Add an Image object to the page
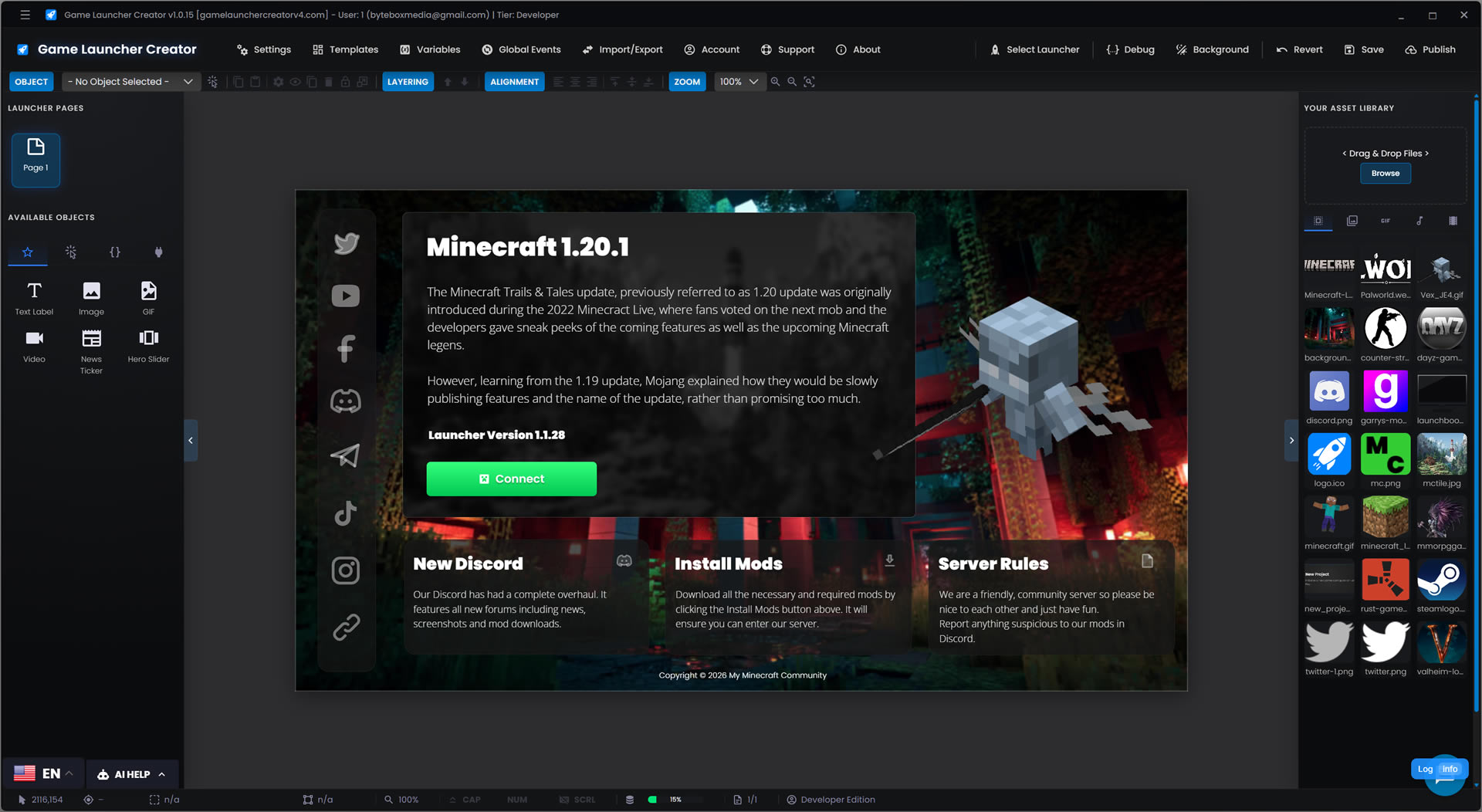The height and width of the screenshot is (812, 1482). click(x=91, y=297)
